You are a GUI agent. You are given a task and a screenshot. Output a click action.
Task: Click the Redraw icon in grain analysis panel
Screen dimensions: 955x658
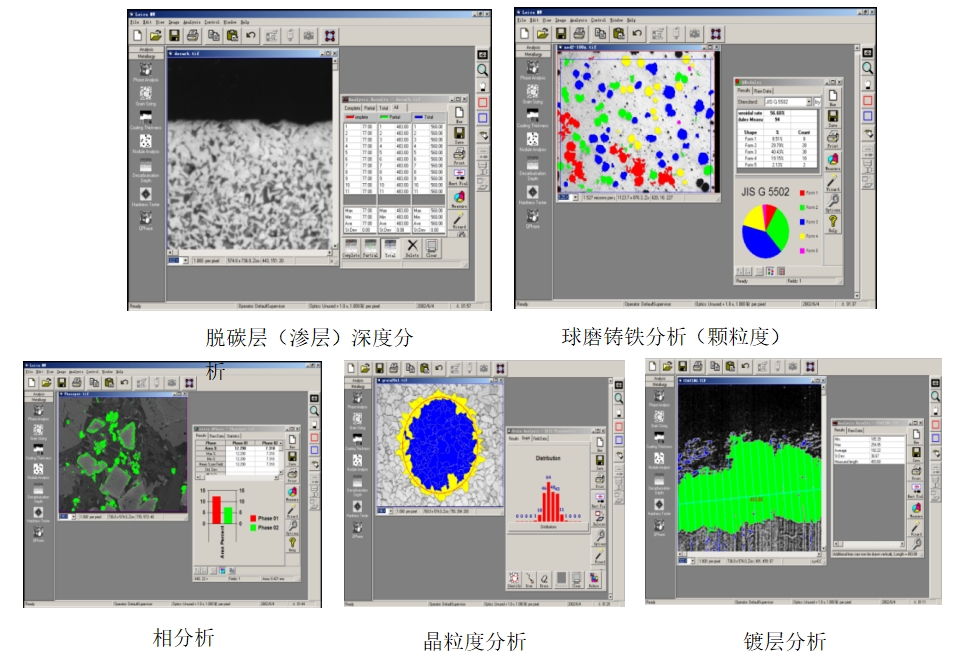tap(594, 580)
